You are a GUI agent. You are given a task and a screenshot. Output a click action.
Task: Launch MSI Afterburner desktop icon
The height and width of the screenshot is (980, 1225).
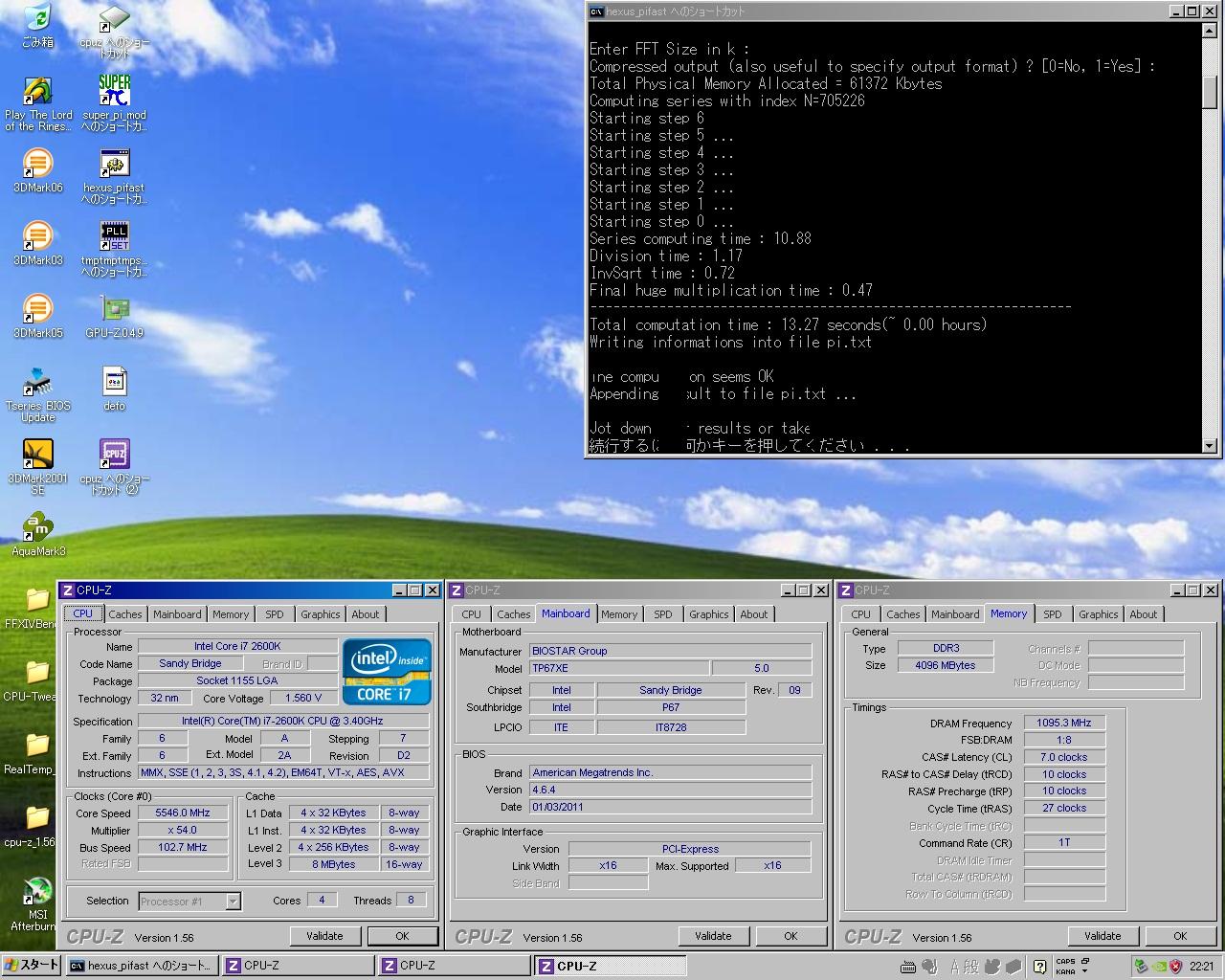tap(35, 903)
